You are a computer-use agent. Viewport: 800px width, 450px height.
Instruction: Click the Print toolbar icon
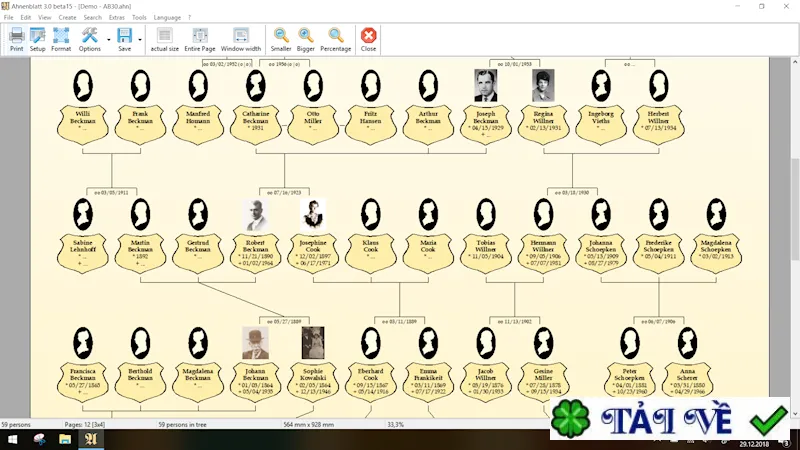[x=16, y=36]
